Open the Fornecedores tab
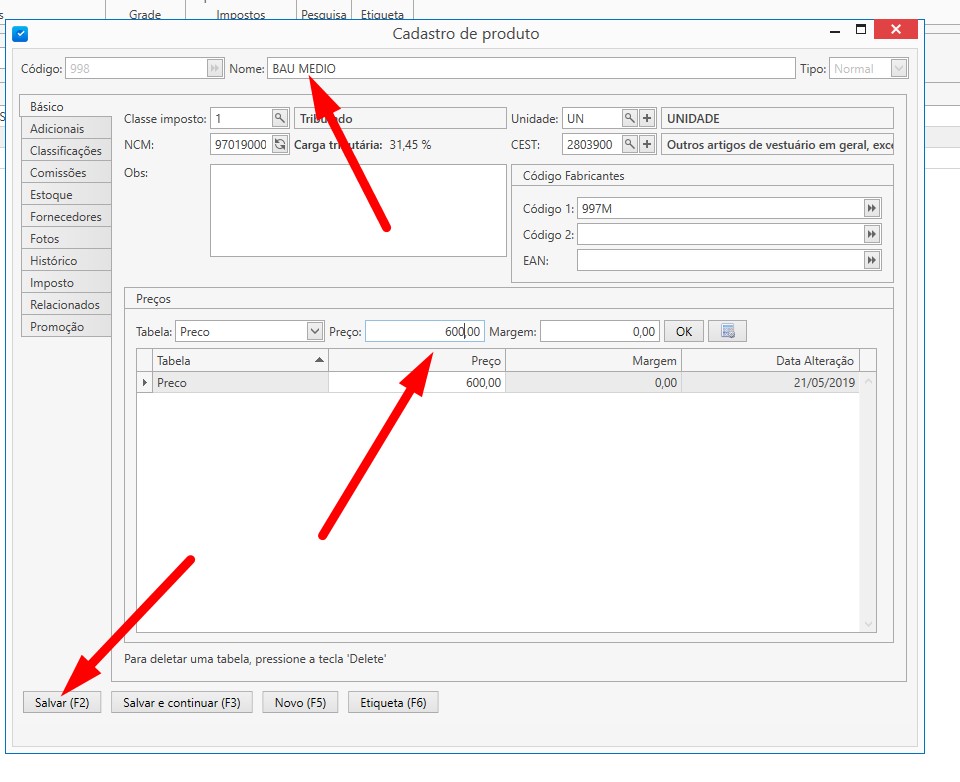 coord(66,217)
